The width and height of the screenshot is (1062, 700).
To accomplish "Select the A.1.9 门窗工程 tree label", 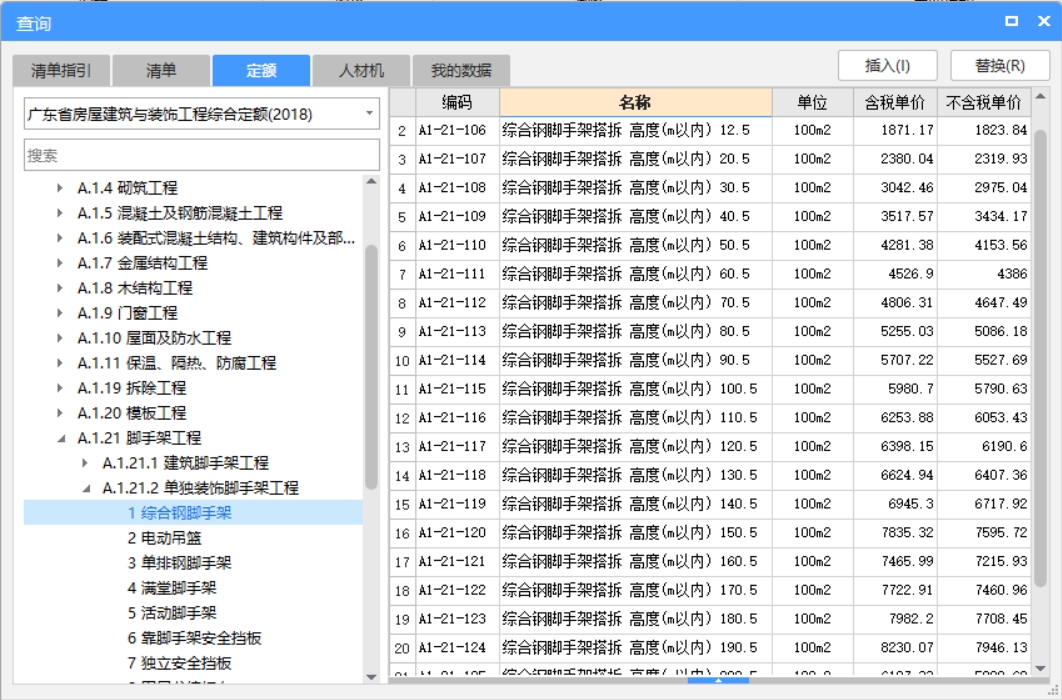I will (127, 313).
